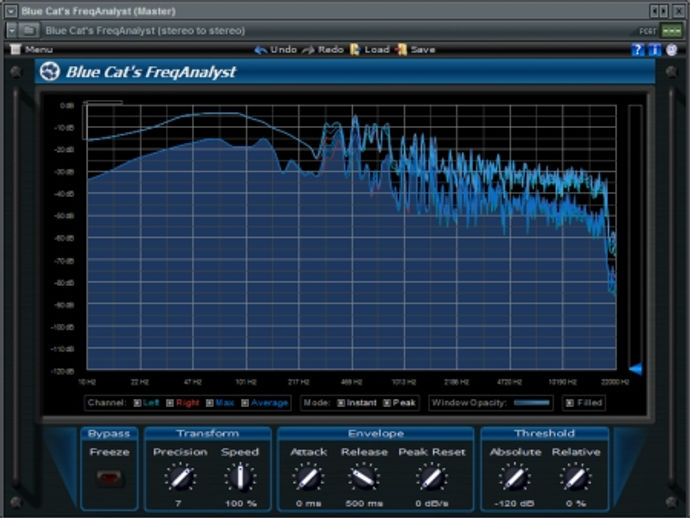Toggle the green plugin enable button
The width and height of the screenshot is (690, 518).
pyautogui.click(x=672, y=31)
